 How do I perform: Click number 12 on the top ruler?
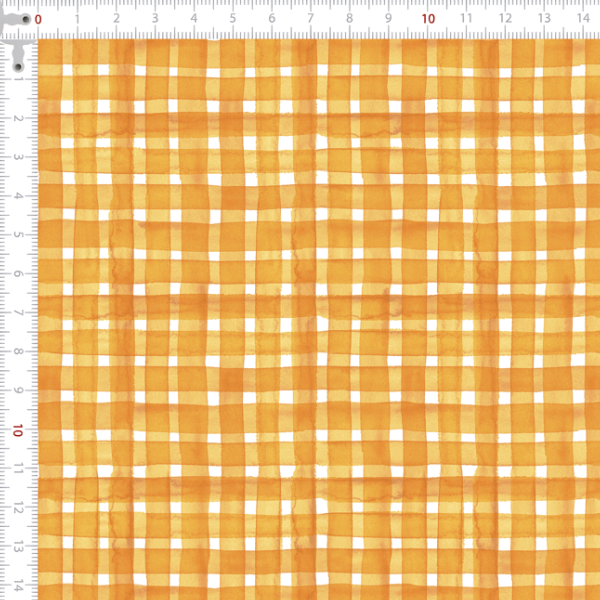(x=505, y=18)
